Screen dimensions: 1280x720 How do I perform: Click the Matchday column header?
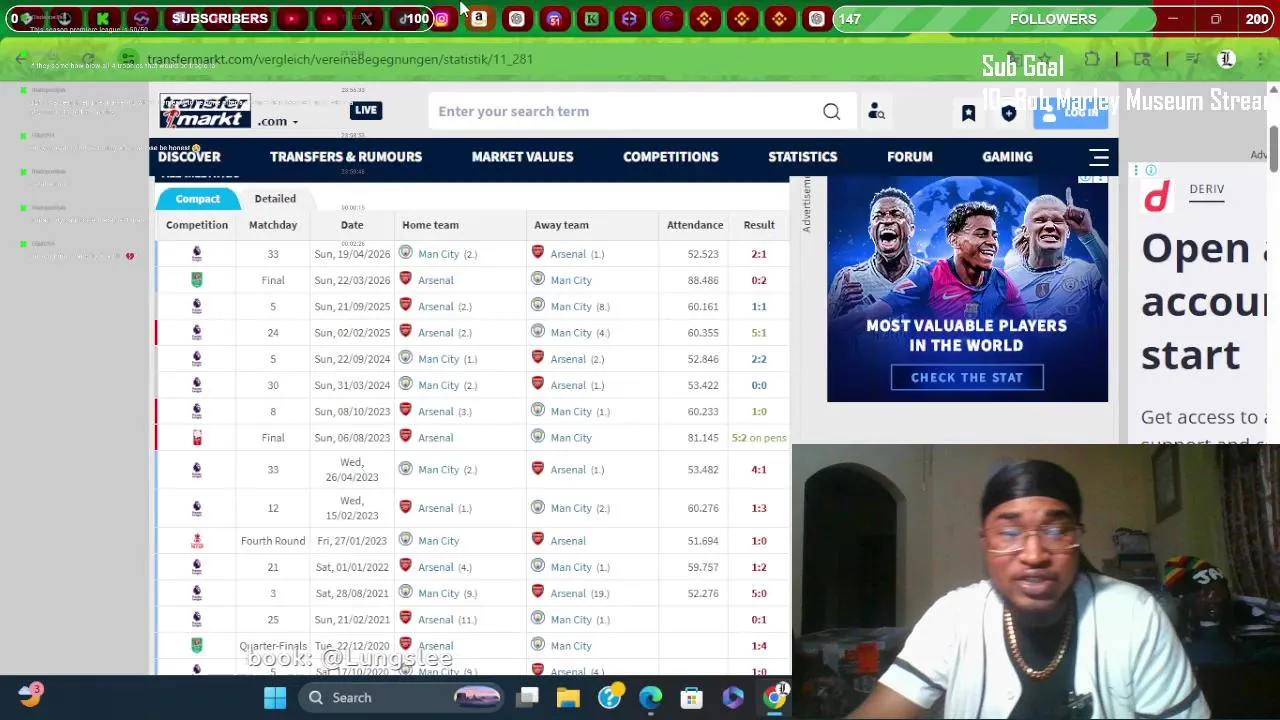click(273, 225)
